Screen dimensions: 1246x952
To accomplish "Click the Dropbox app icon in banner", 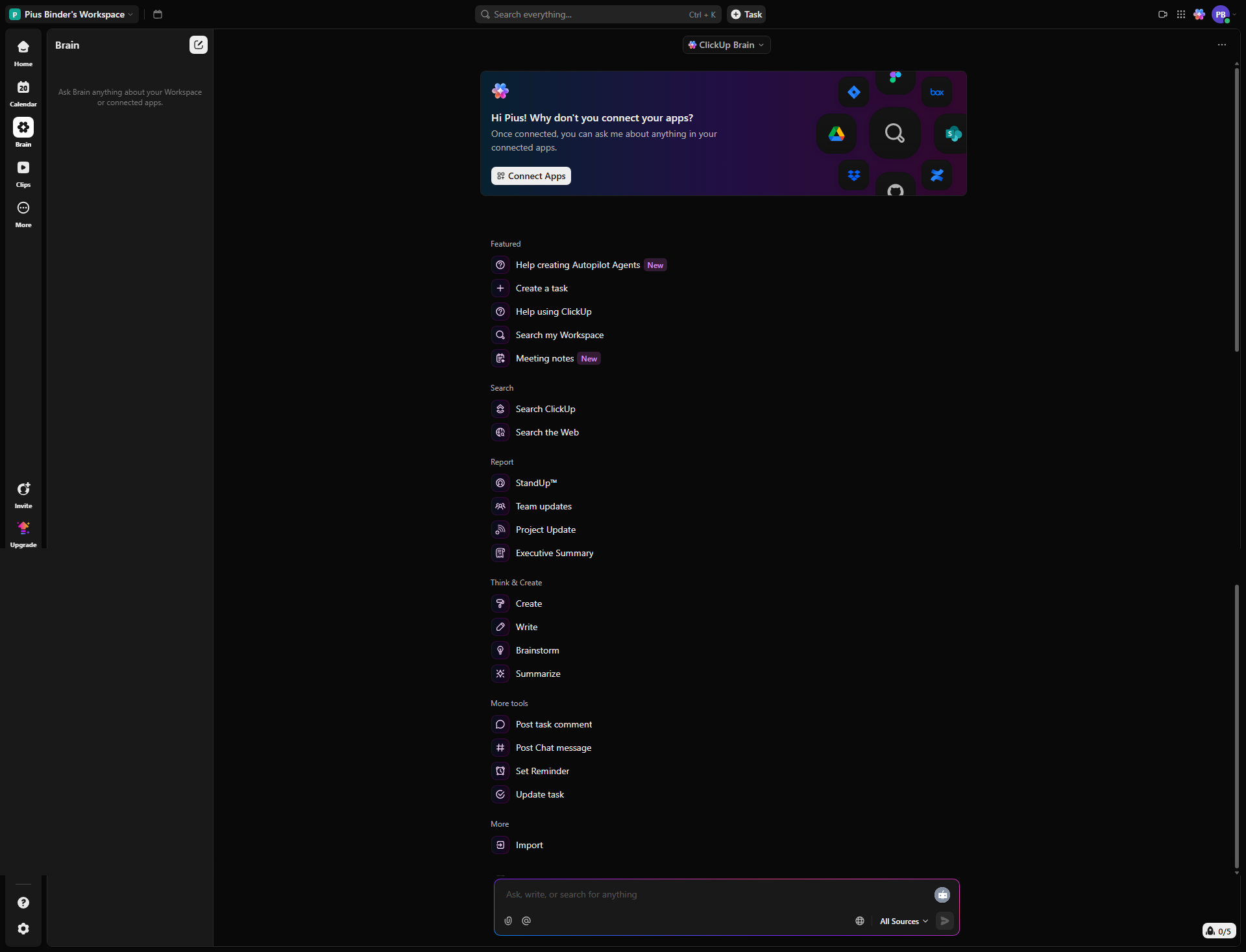I will point(854,175).
